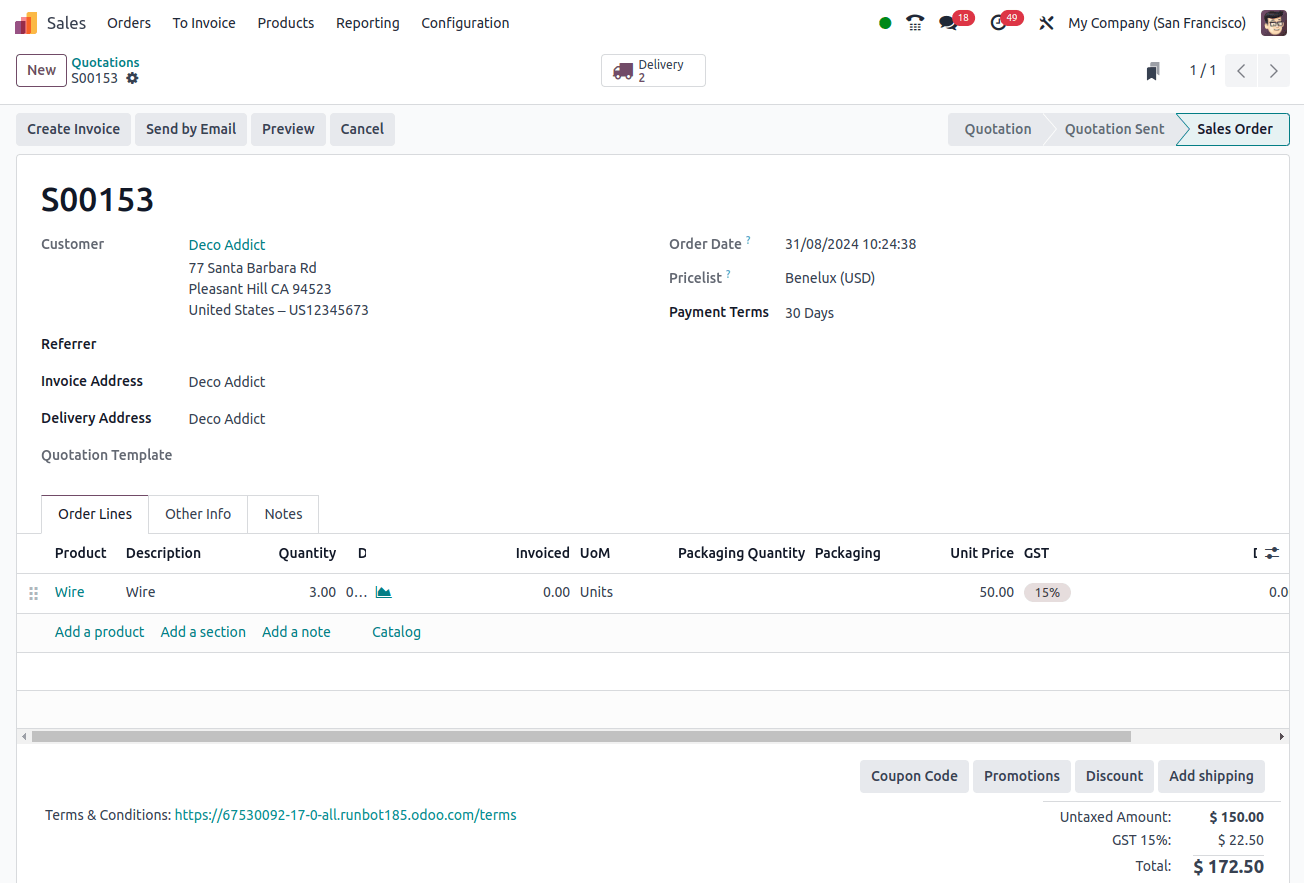Open the Deco Addict customer link
1304x883 pixels.
[x=227, y=245]
